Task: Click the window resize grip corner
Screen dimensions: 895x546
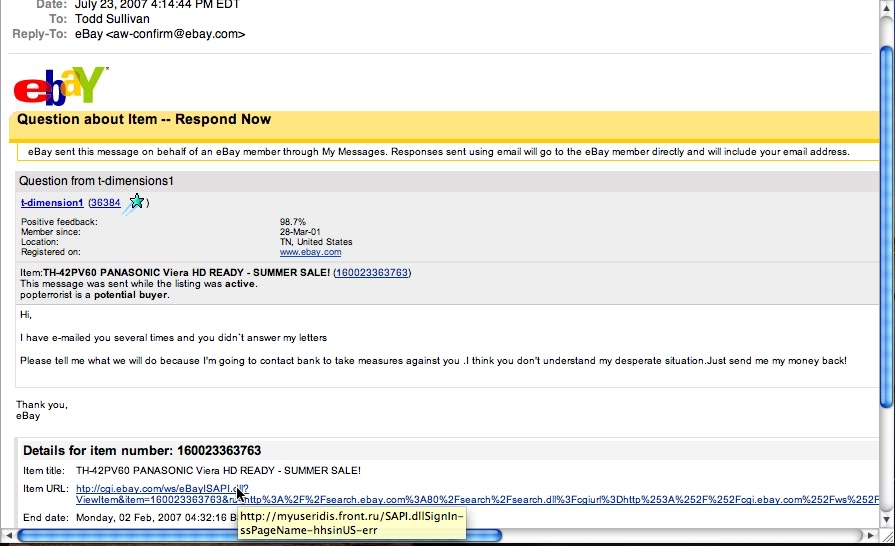Action: coord(888,536)
